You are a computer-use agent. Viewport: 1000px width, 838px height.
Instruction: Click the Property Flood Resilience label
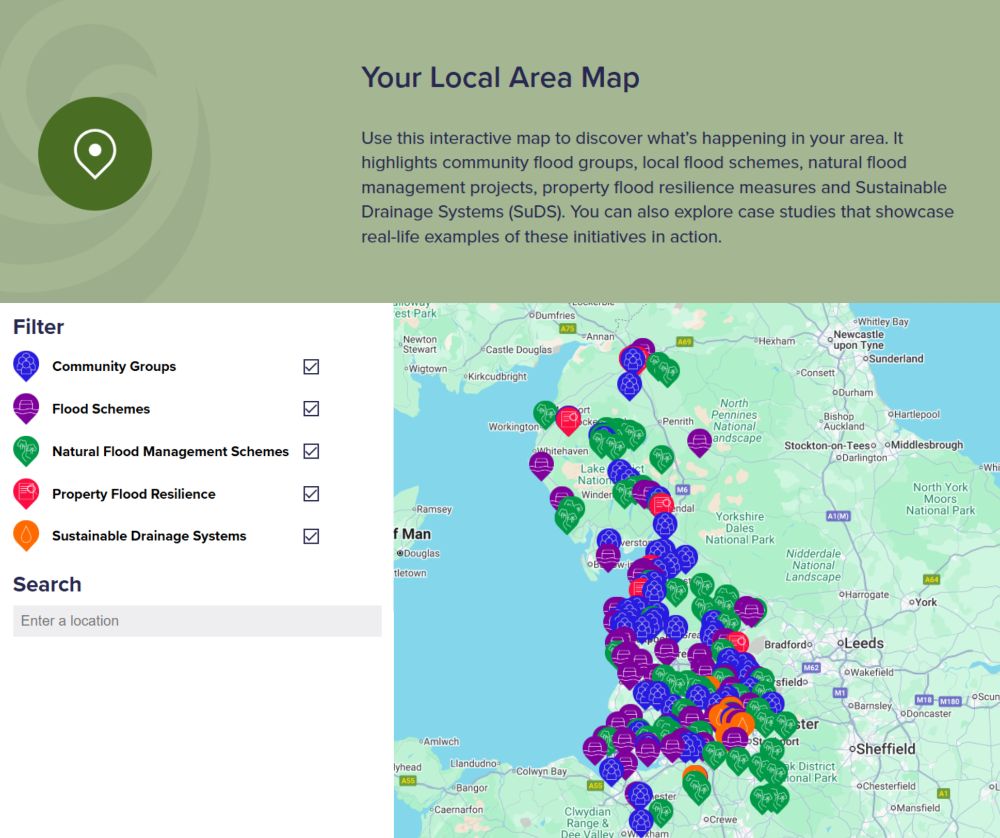click(134, 494)
